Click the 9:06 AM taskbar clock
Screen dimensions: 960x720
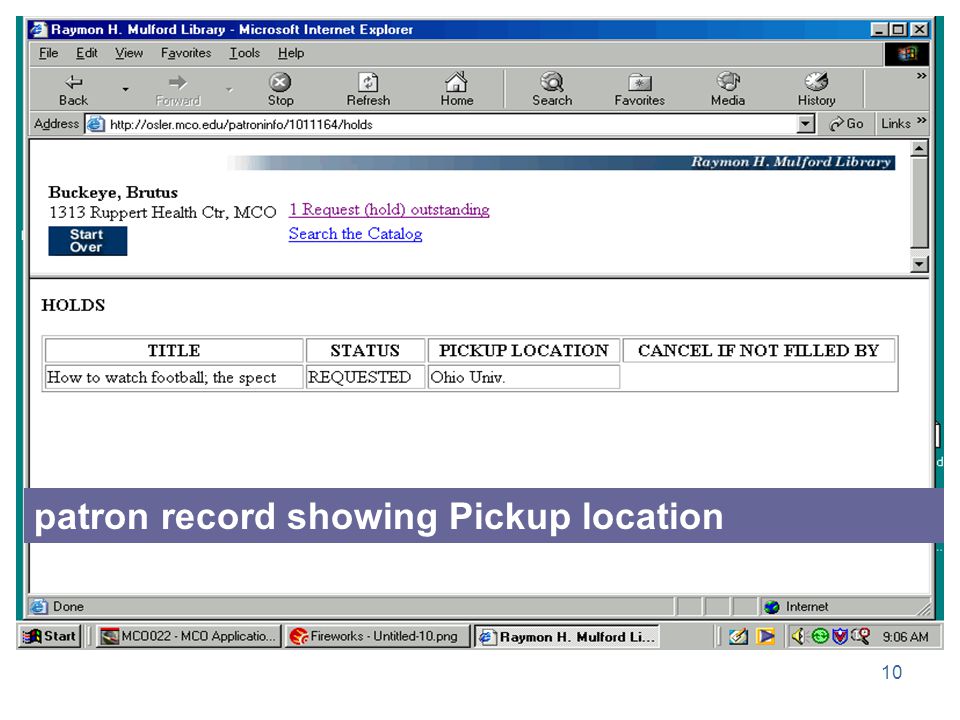[x=905, y=637]
